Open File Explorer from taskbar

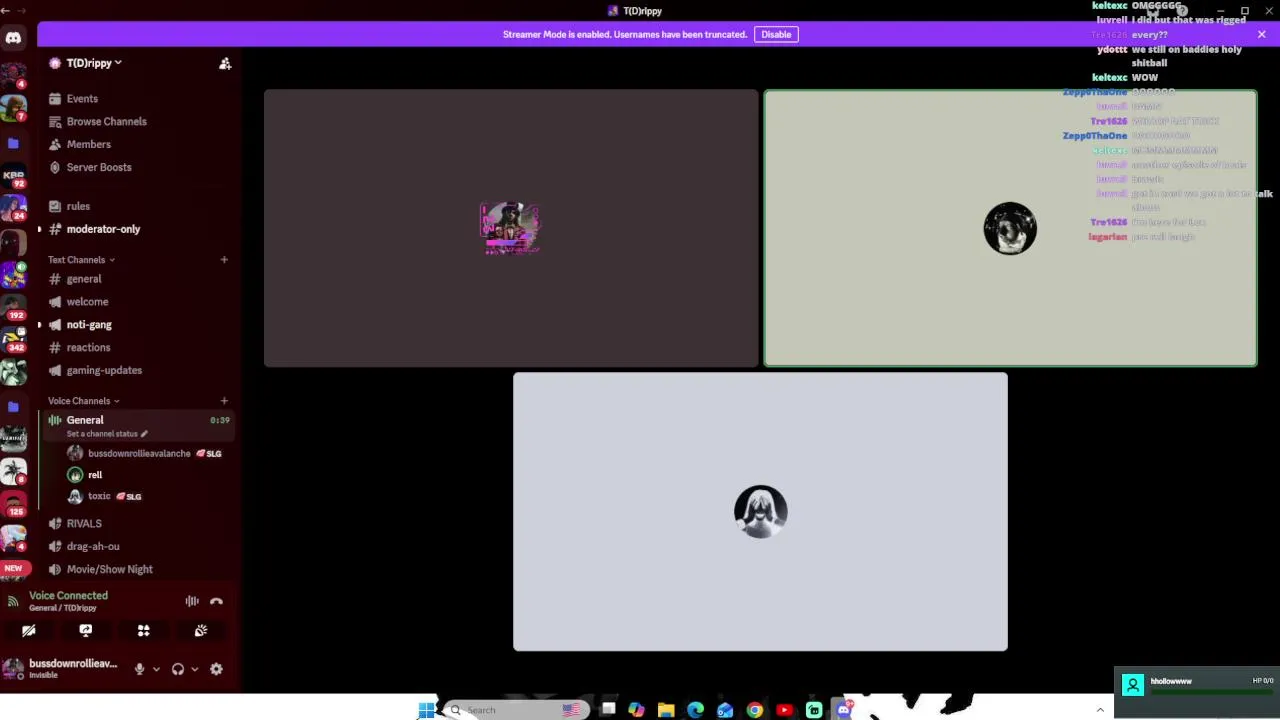666,710
